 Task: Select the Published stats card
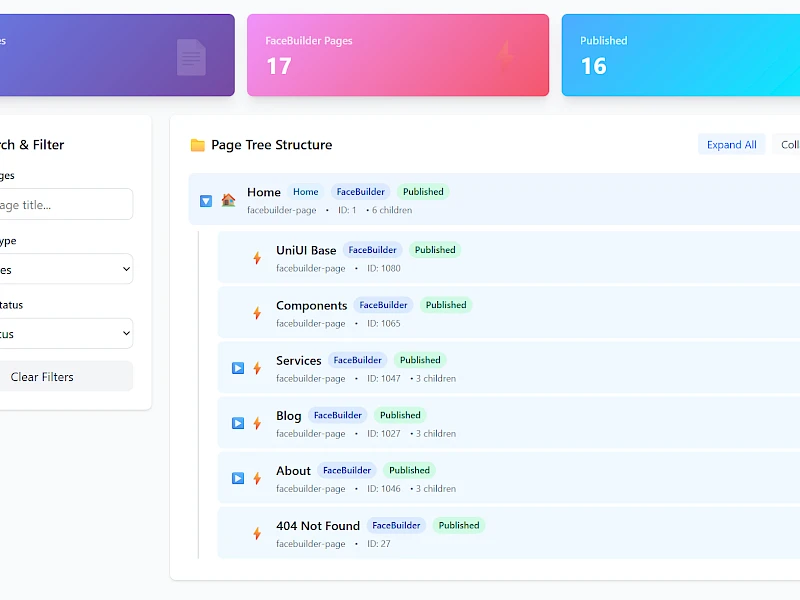690,55
